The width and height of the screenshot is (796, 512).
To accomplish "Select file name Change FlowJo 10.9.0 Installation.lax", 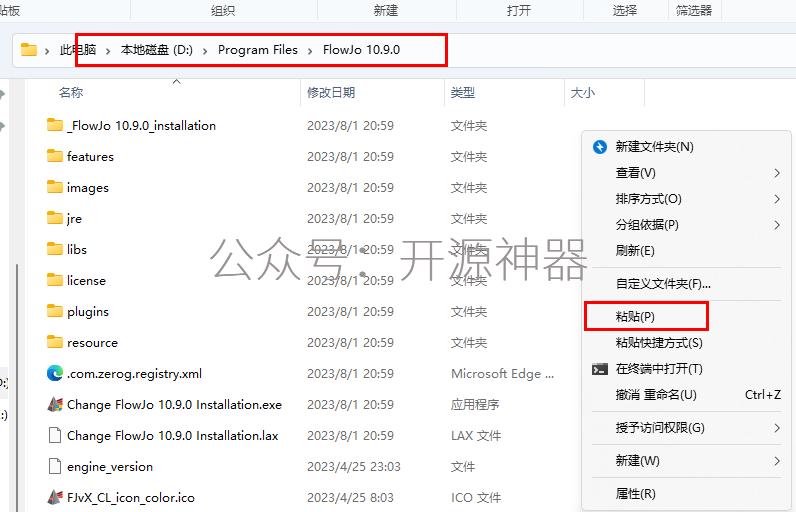I will 173,436.
